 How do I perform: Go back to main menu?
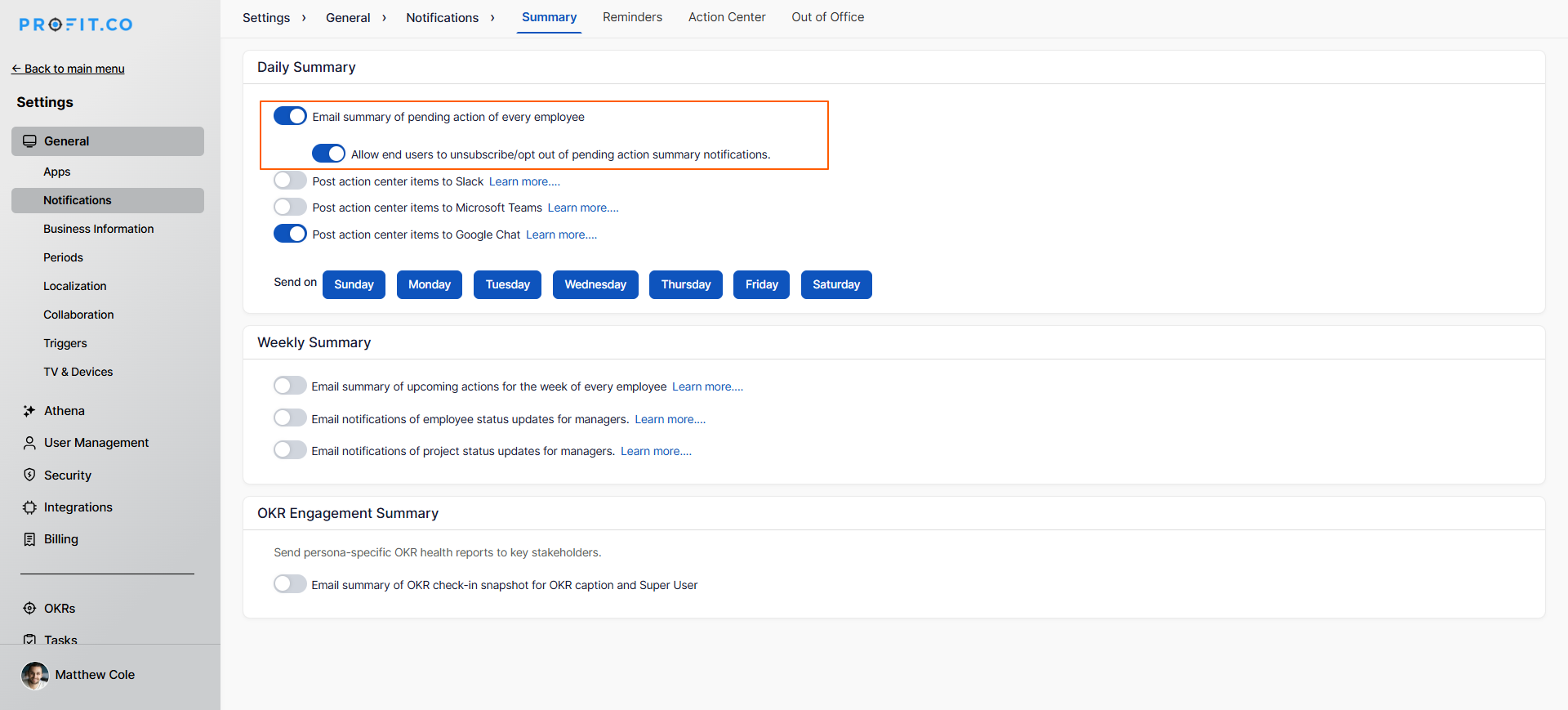point(69,69)
